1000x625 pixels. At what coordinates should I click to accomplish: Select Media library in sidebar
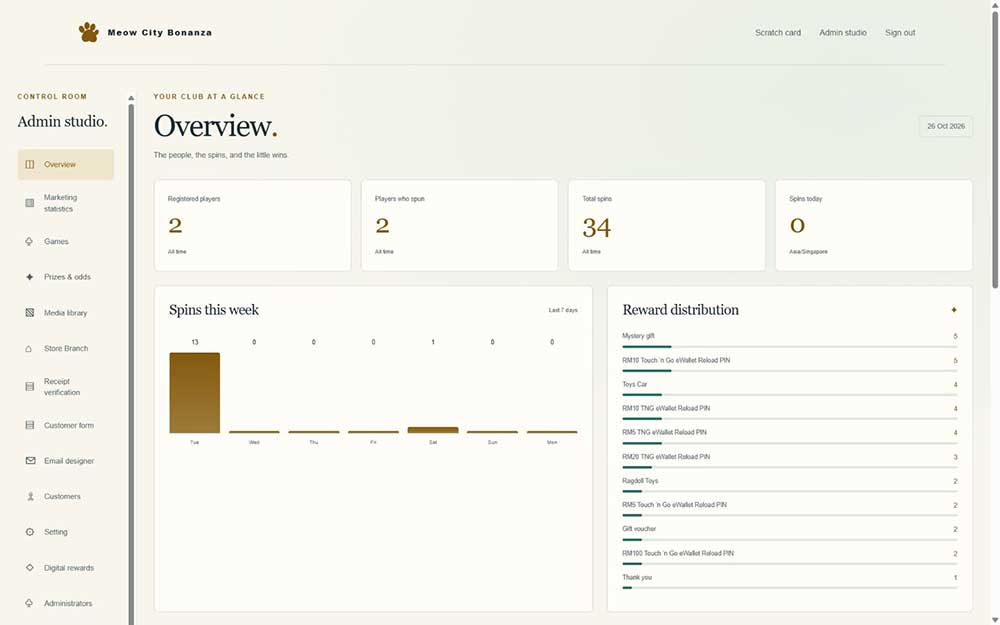66,312
